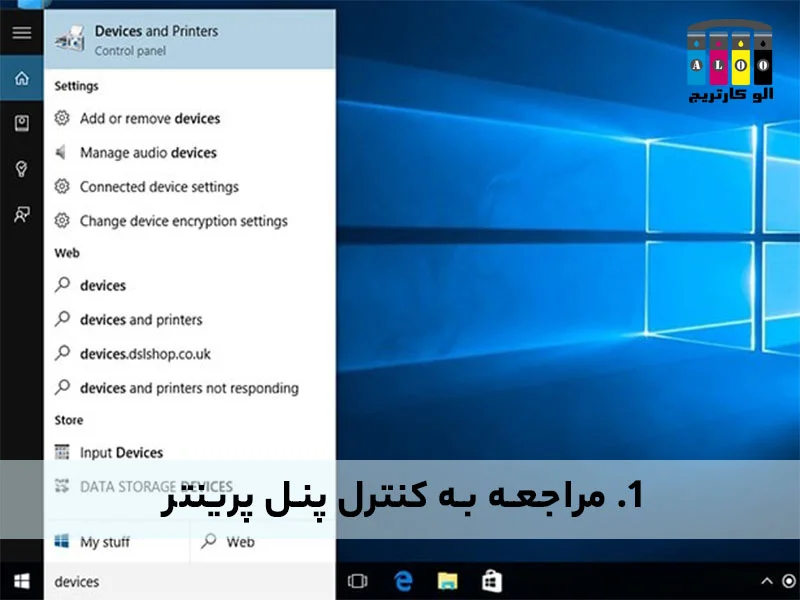This screenshot has height=600, width=800.
Task: Open Manage audio devices setting
Action: pyautogui.click(x=190, y=153)
